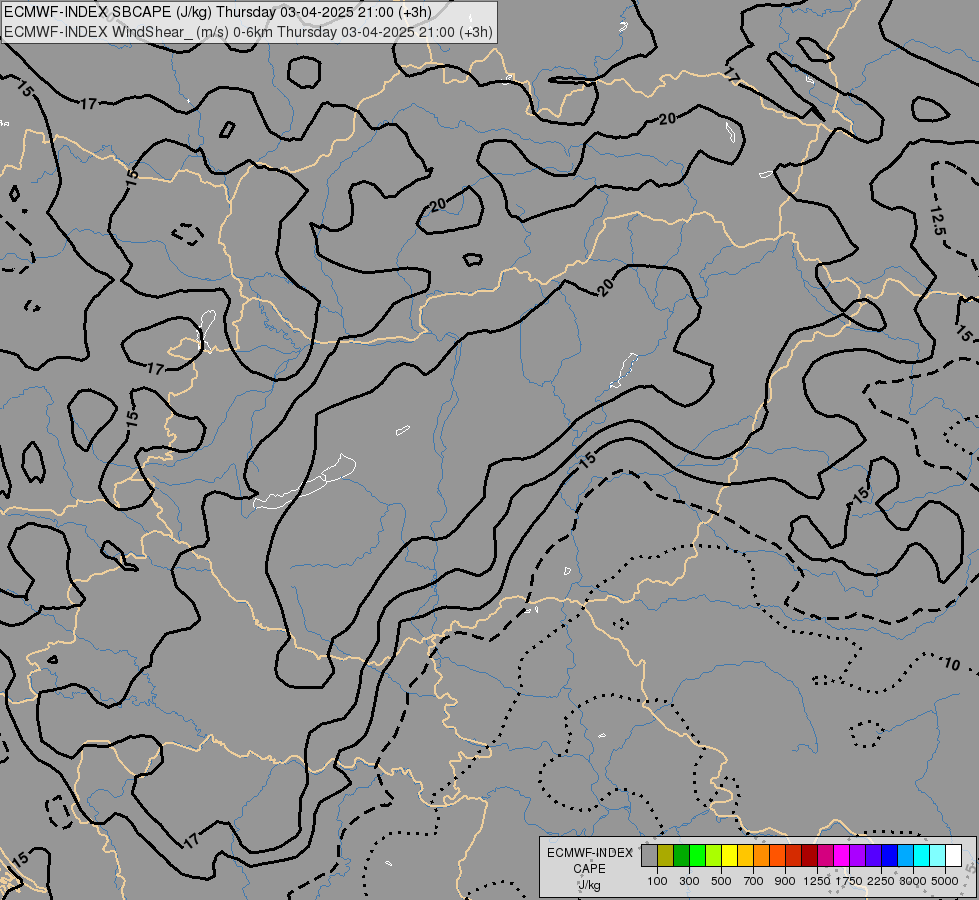Click the WindShear 0-6km title line

(x=248, y=32)
